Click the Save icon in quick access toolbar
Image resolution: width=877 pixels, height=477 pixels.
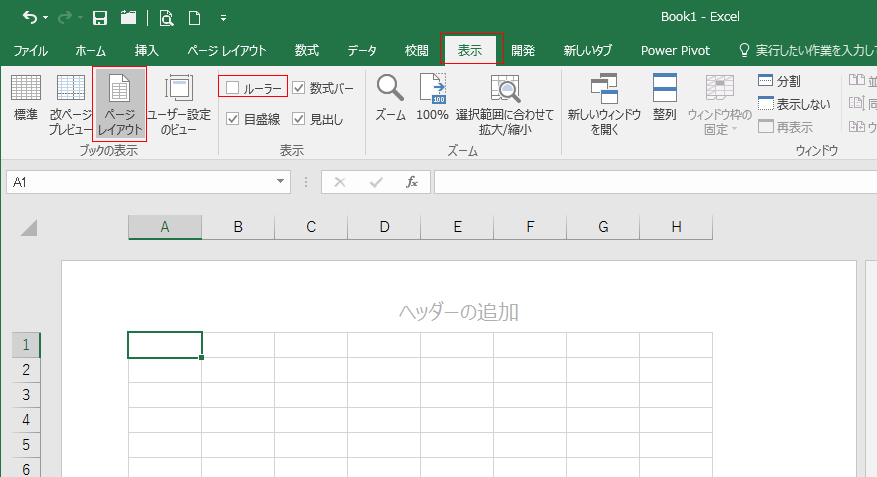[100, 18]
